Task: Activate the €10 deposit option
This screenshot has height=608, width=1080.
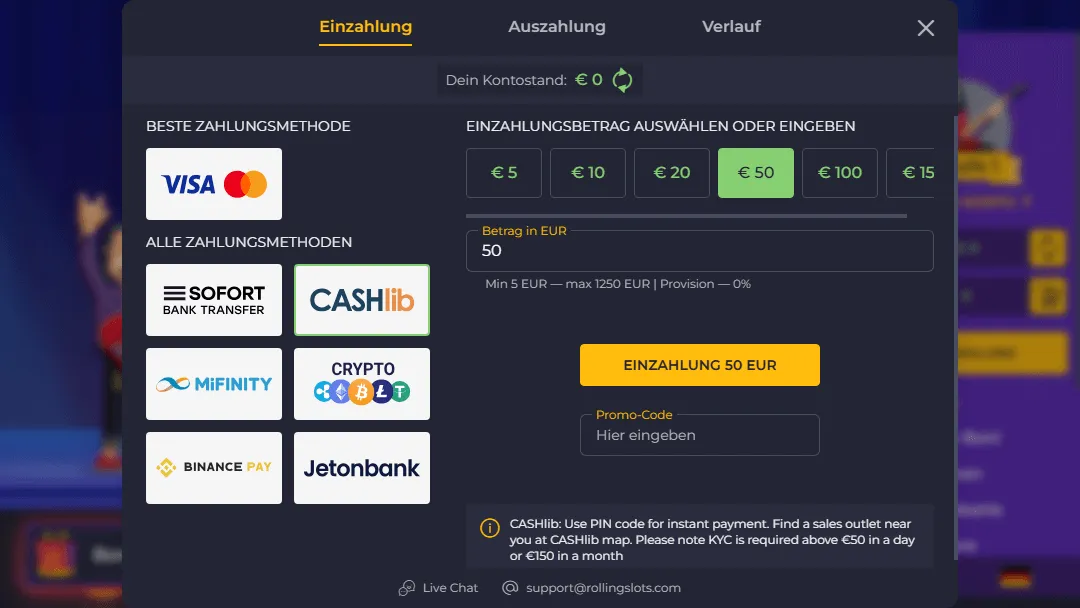Action: tap(587, 172)
